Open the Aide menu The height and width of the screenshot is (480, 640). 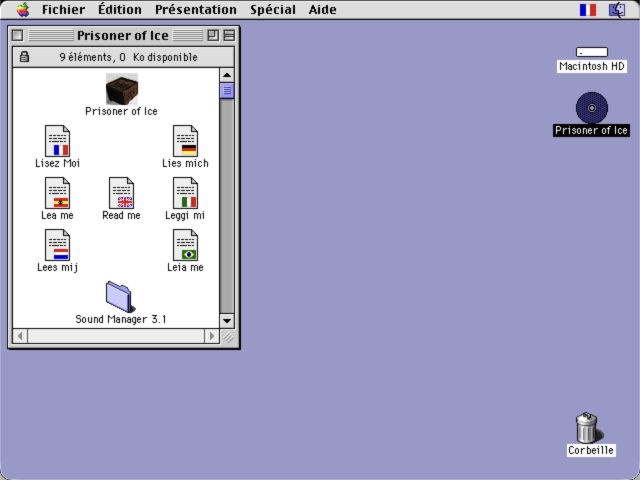(x=322, y=9)
